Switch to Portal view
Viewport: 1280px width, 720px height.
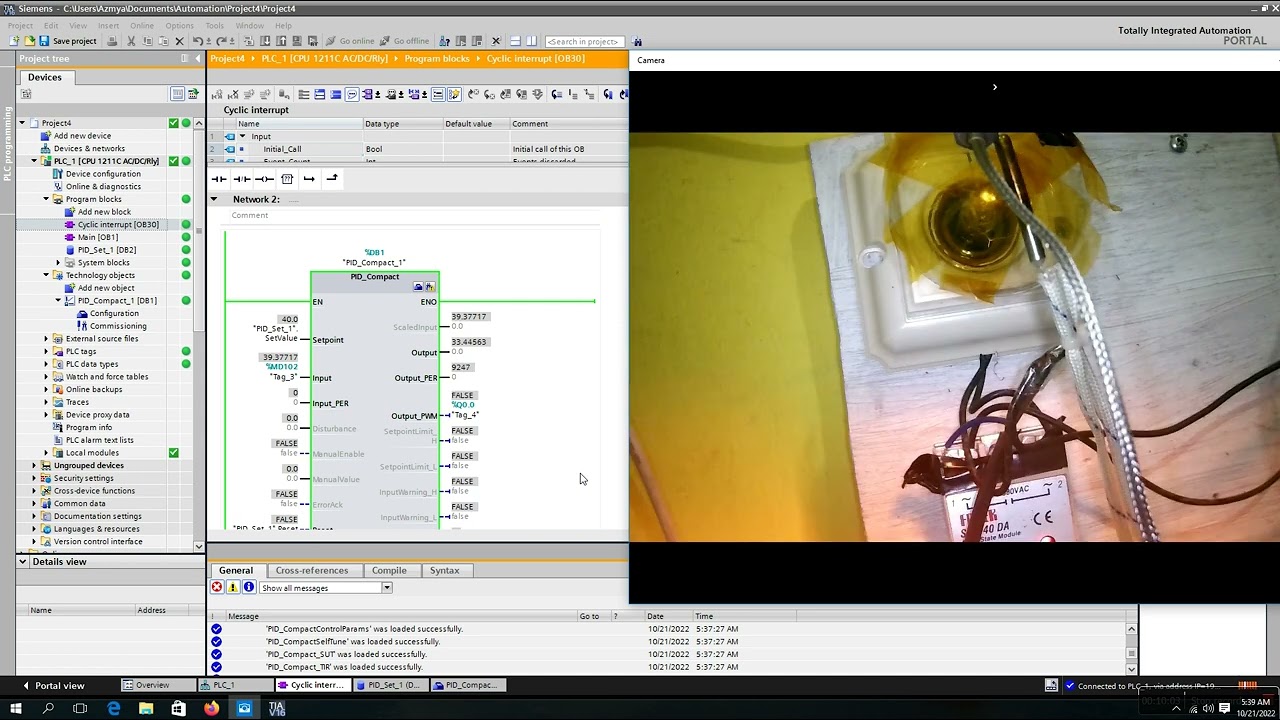point(52,686)
